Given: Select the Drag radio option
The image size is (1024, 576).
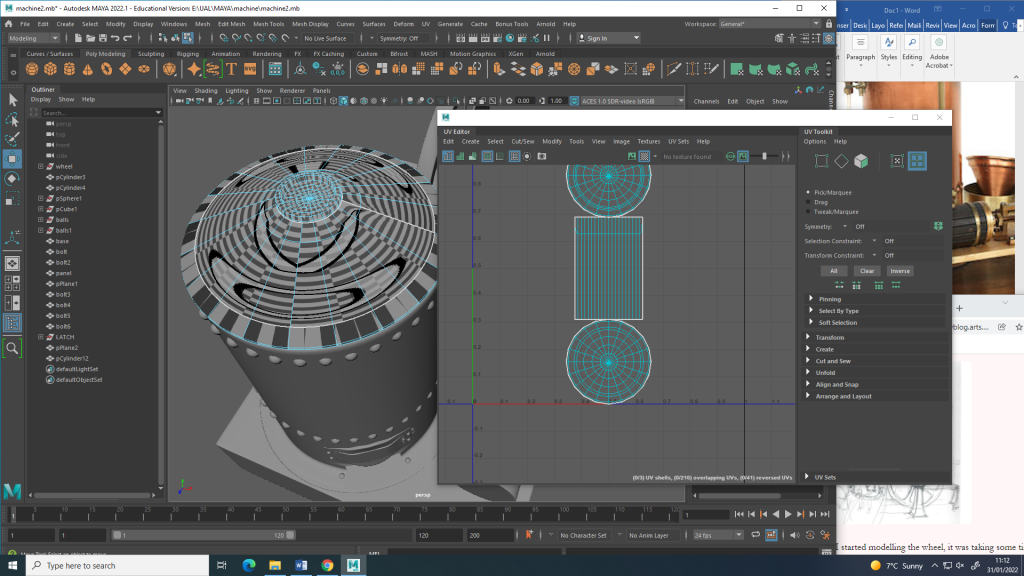Looking at the screenshot, I should [x=808, y=202].
